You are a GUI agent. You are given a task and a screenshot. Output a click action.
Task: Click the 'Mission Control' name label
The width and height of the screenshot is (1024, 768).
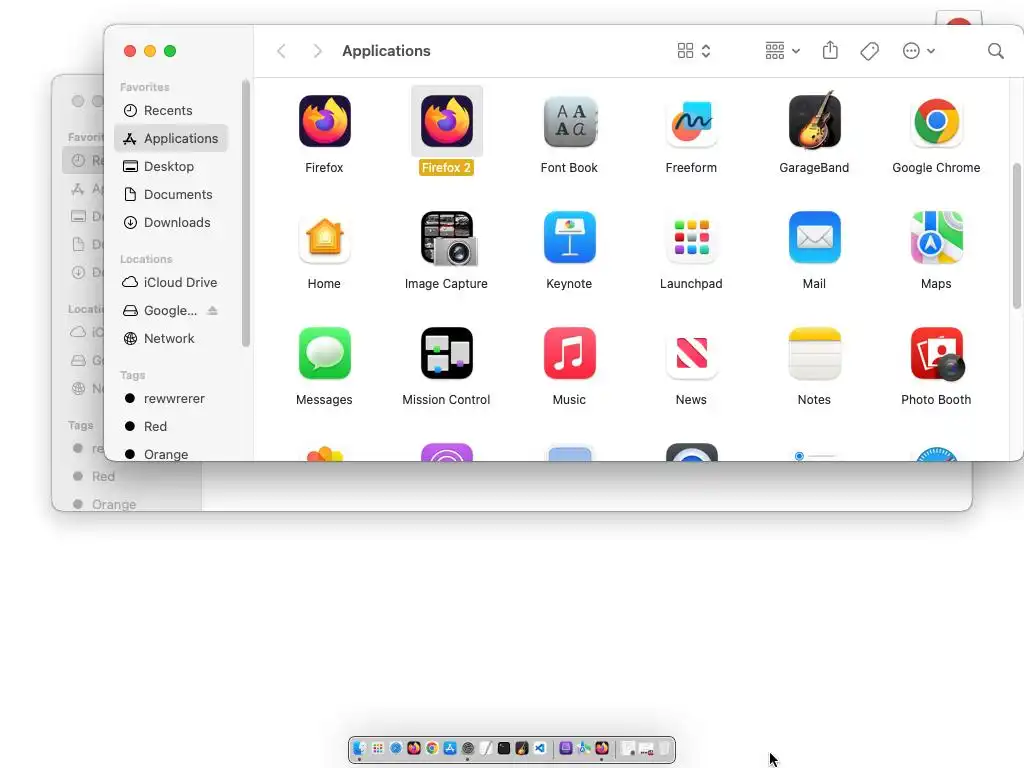[x=447, y=400]
